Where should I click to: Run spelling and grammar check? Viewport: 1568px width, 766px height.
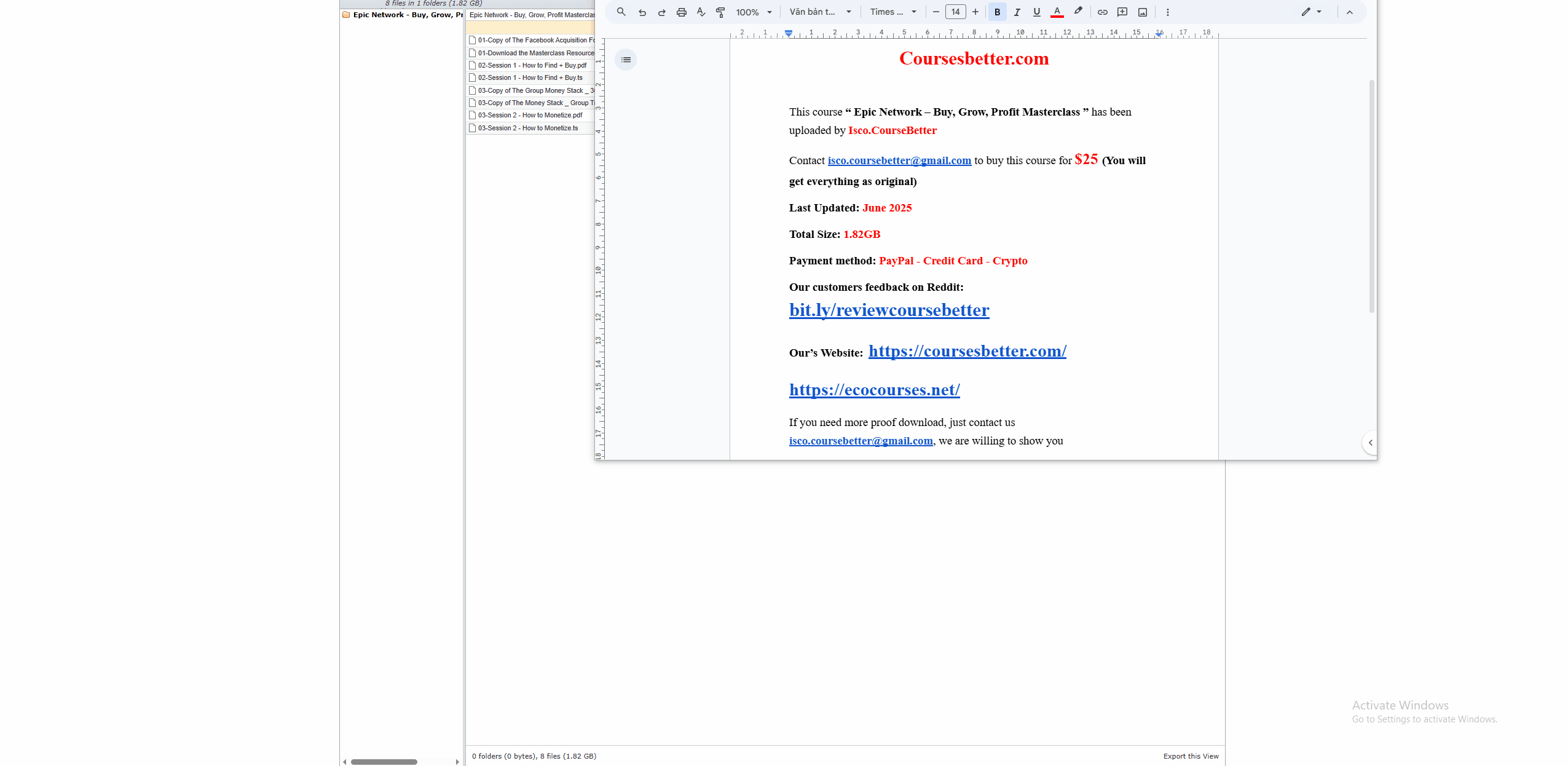coord(701,12)
